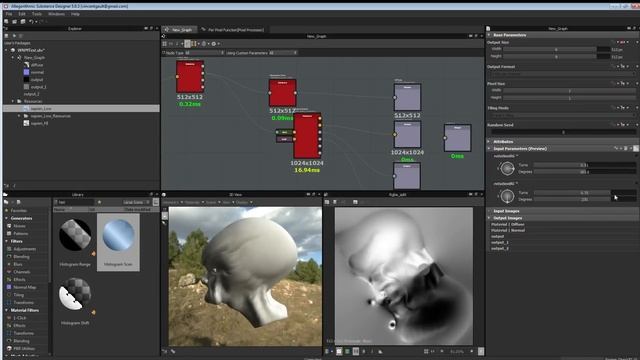Expand the Input Images section
Image resolution: width=640 pixels, height=360 pixels.
click(x=489, y=211)
